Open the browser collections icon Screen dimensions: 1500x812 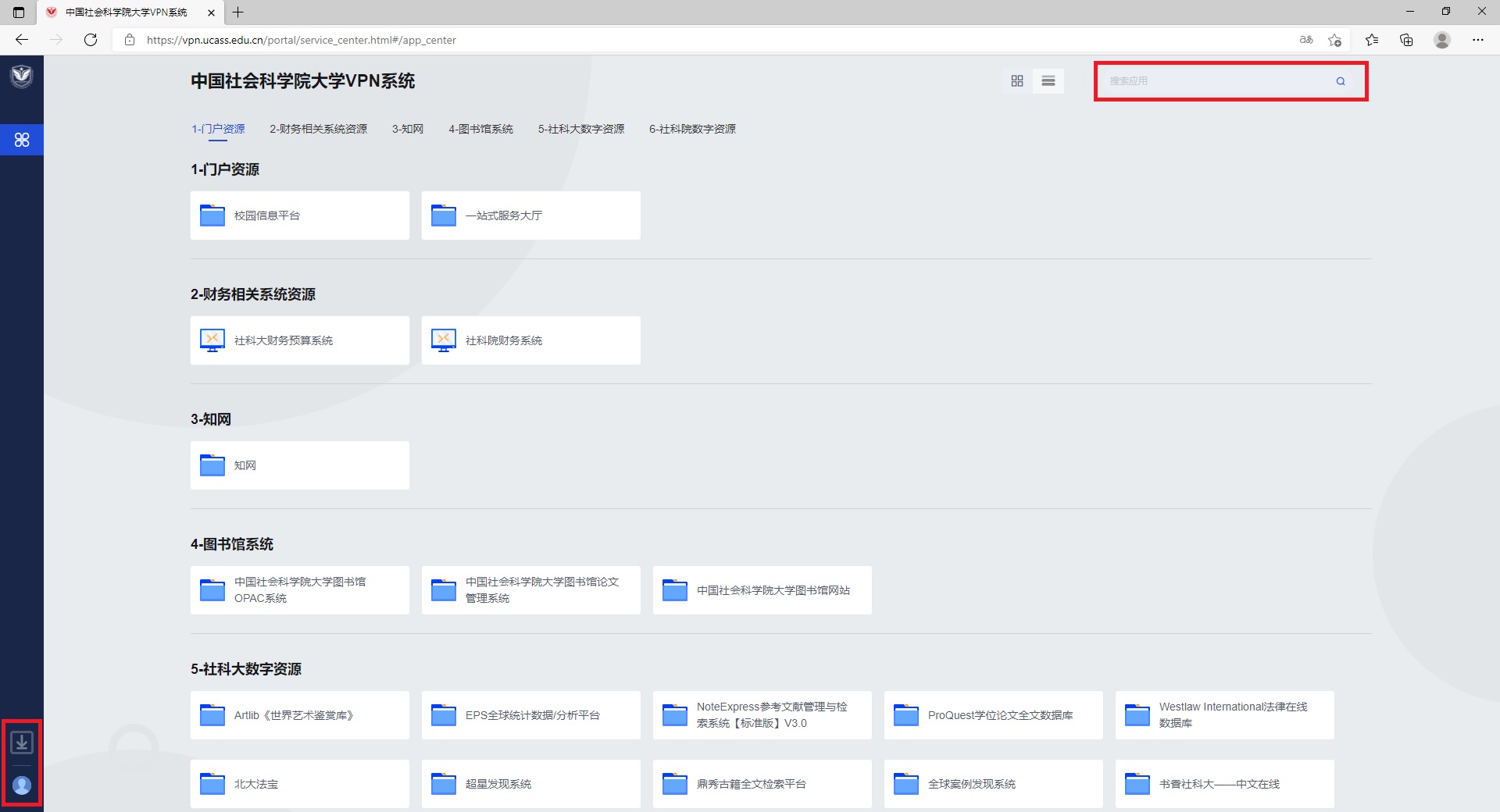coord(1406,40)
